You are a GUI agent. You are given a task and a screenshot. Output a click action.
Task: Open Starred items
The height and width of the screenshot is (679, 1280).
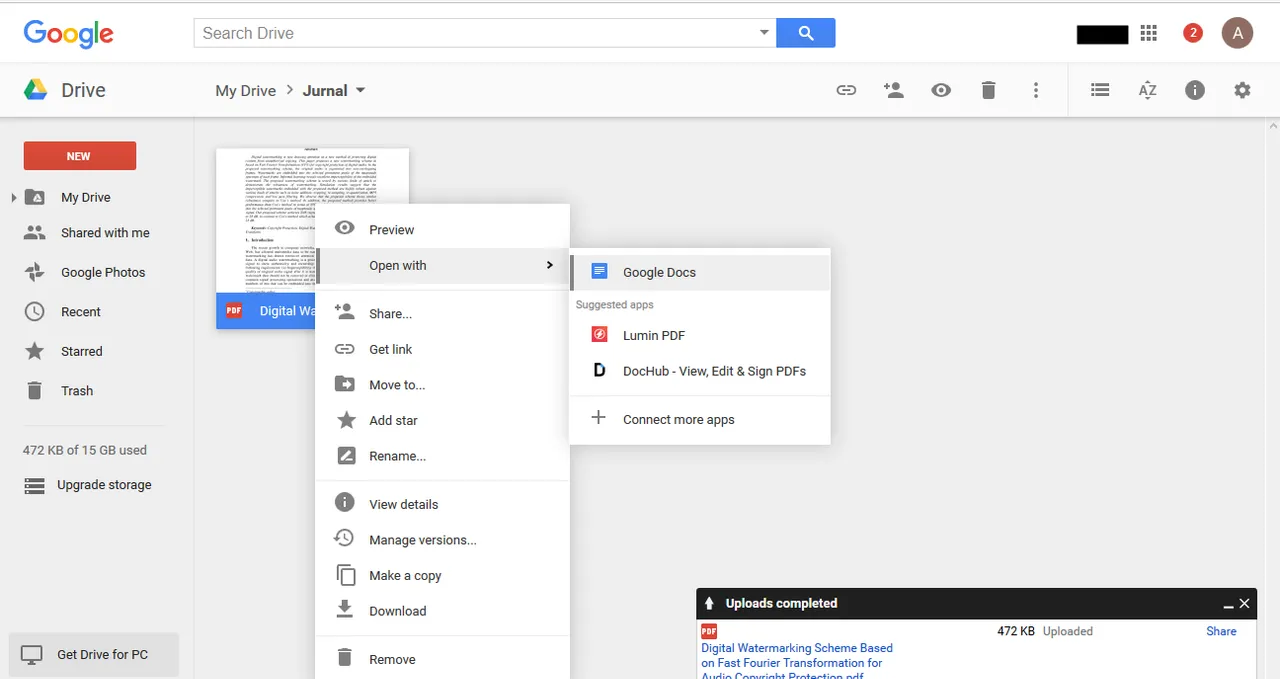81,351
